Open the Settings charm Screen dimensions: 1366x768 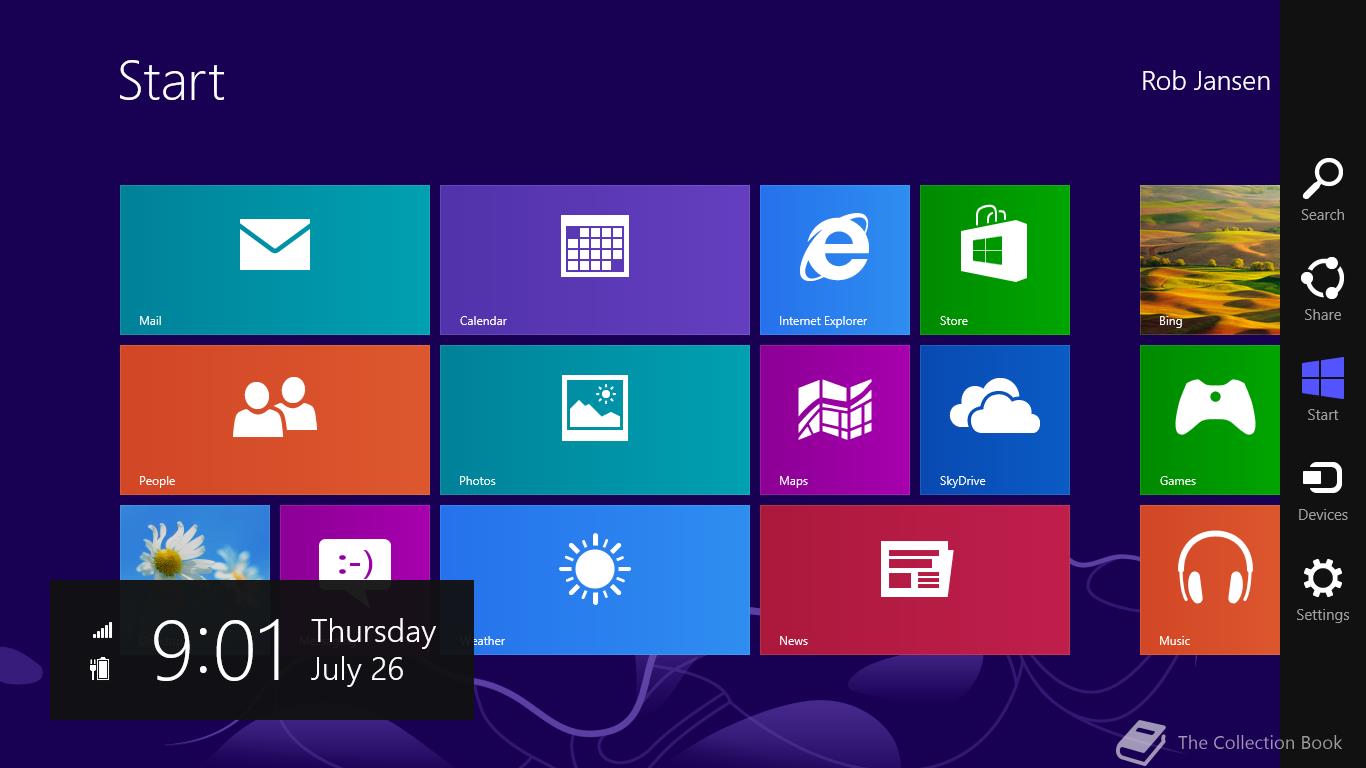(x=1322, y=590)
